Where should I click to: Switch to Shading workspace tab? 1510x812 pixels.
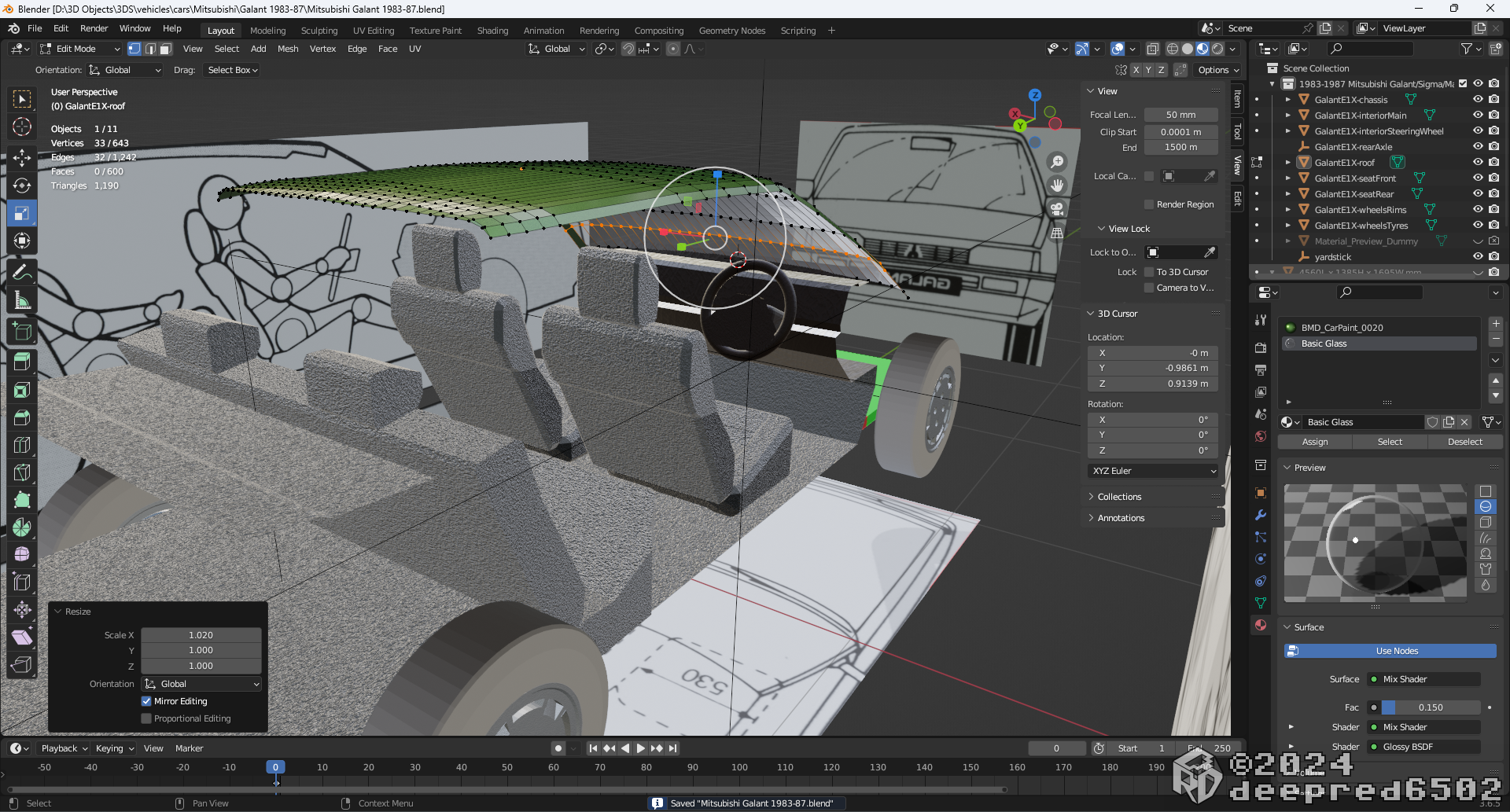[492, 31]
